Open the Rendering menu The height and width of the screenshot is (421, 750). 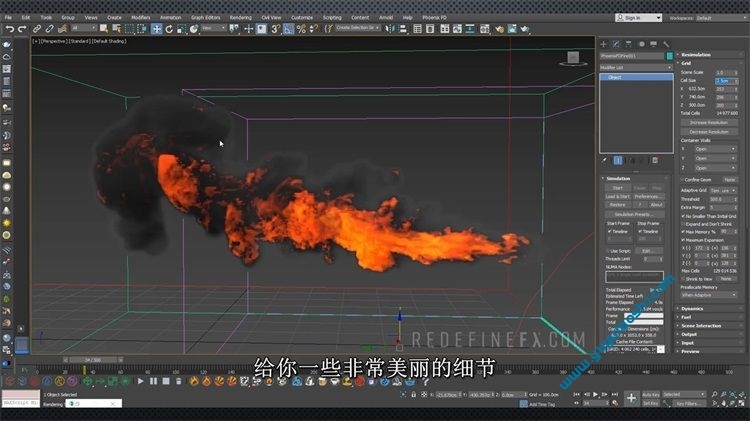[x=241, y=17]
